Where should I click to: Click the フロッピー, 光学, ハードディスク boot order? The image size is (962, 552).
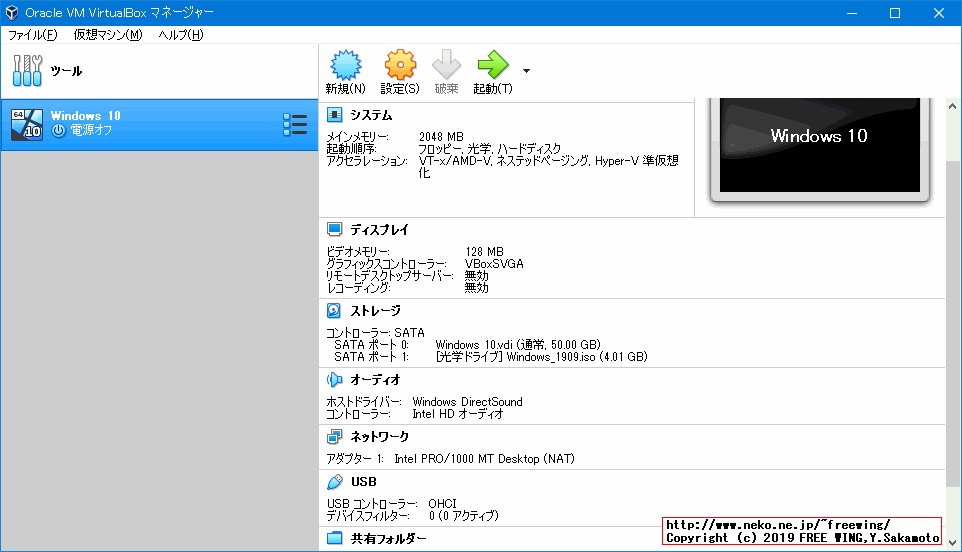pyautogui.click(x=490, y=148)
